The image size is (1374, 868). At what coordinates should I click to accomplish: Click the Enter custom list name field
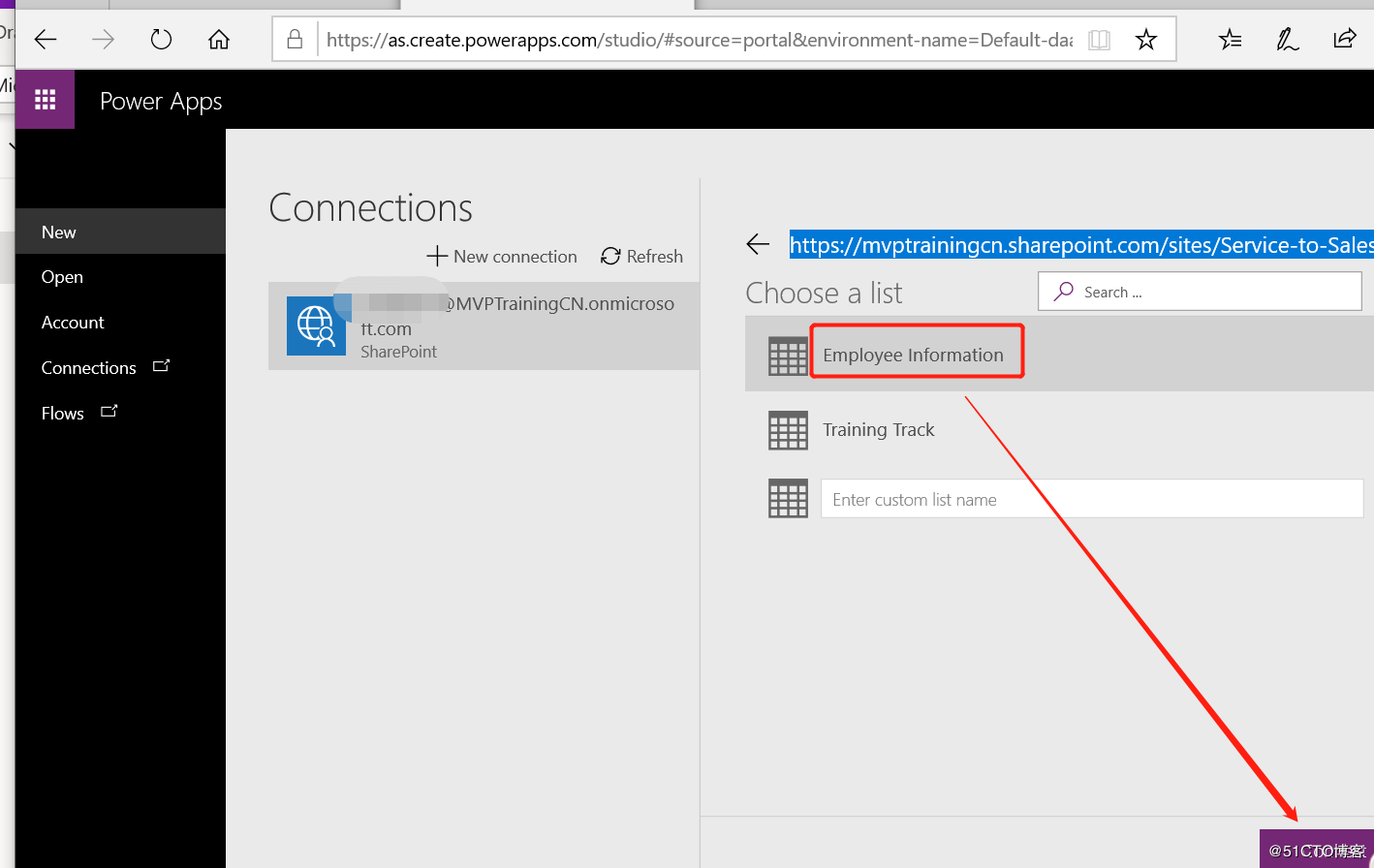tap(1092, 500)
